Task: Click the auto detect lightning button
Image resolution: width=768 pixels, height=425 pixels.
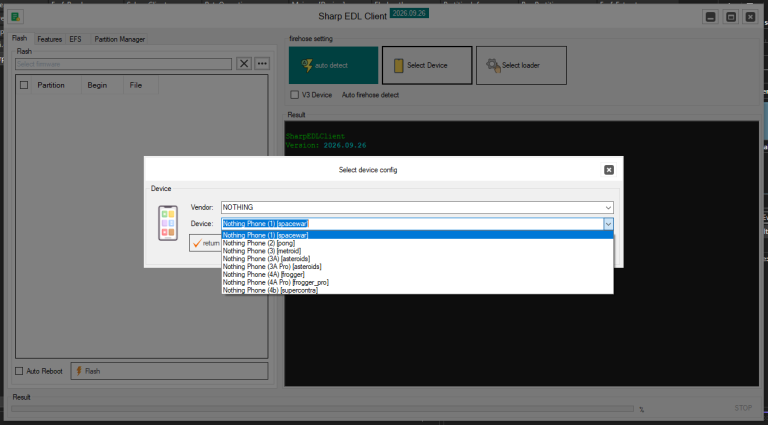Action: point(333,65)
